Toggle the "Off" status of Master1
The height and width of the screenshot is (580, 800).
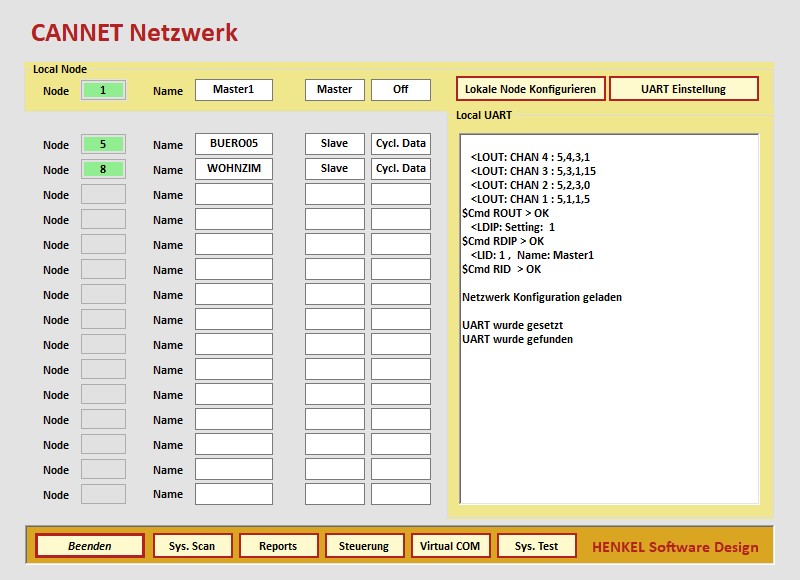pyautogui.click(x=401, y=89)
